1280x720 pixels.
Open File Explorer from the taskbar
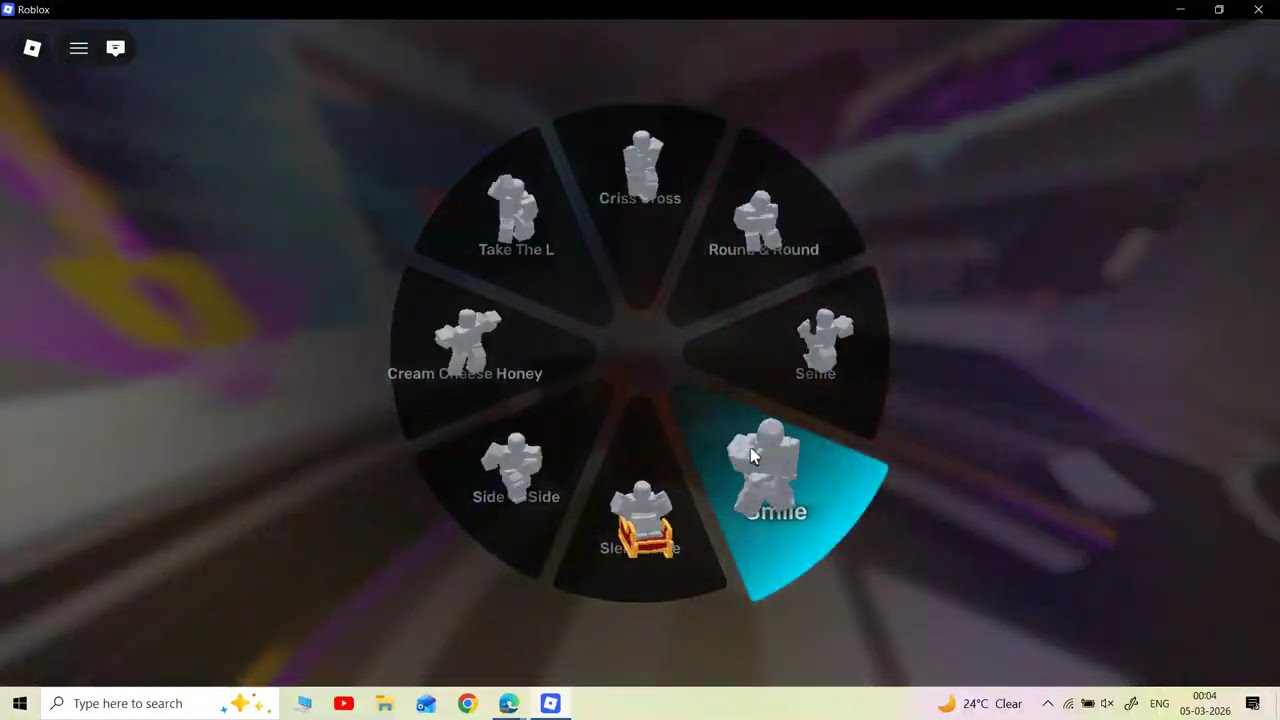pos(385,703)
